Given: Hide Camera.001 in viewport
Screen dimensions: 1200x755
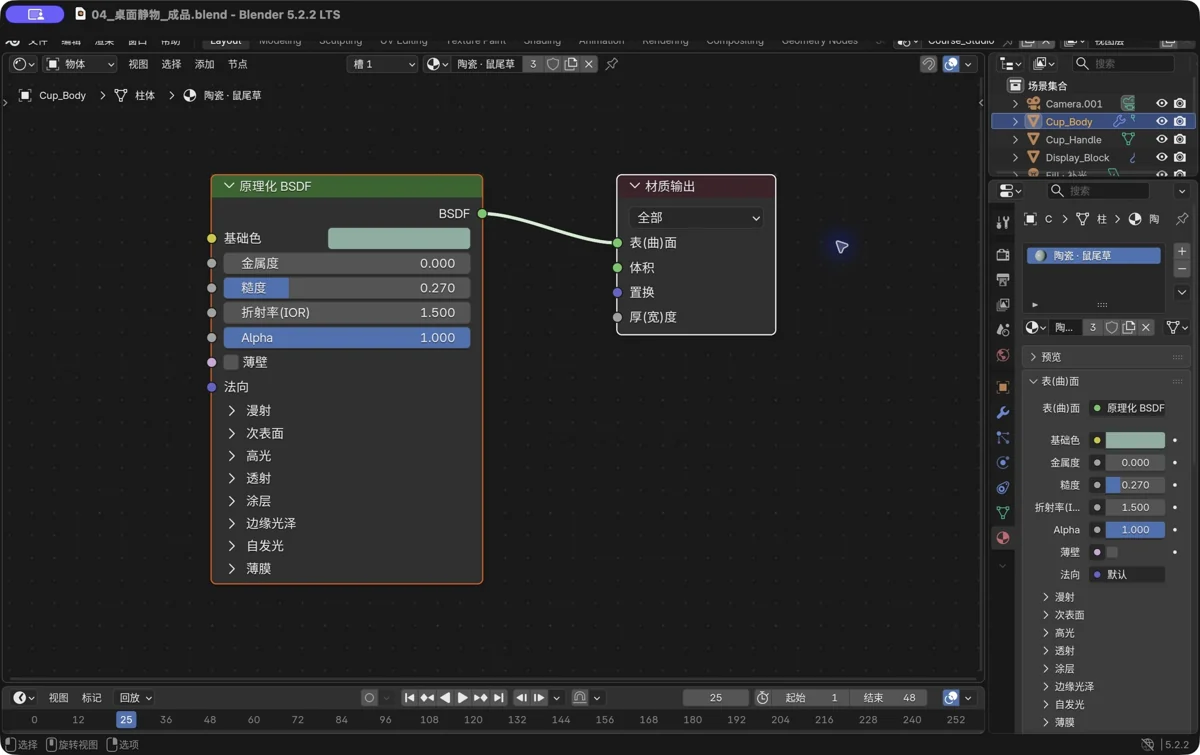Looking at the screenshot, I should tap(1162, 103).
